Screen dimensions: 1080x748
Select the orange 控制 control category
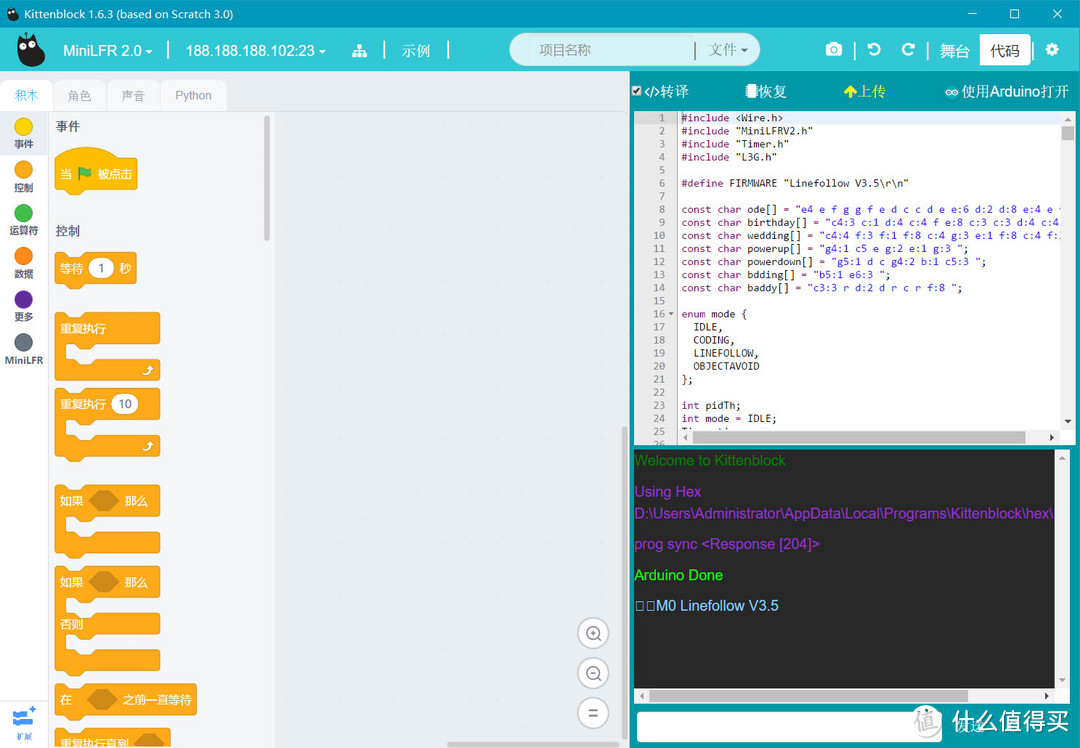coord(23,176)
